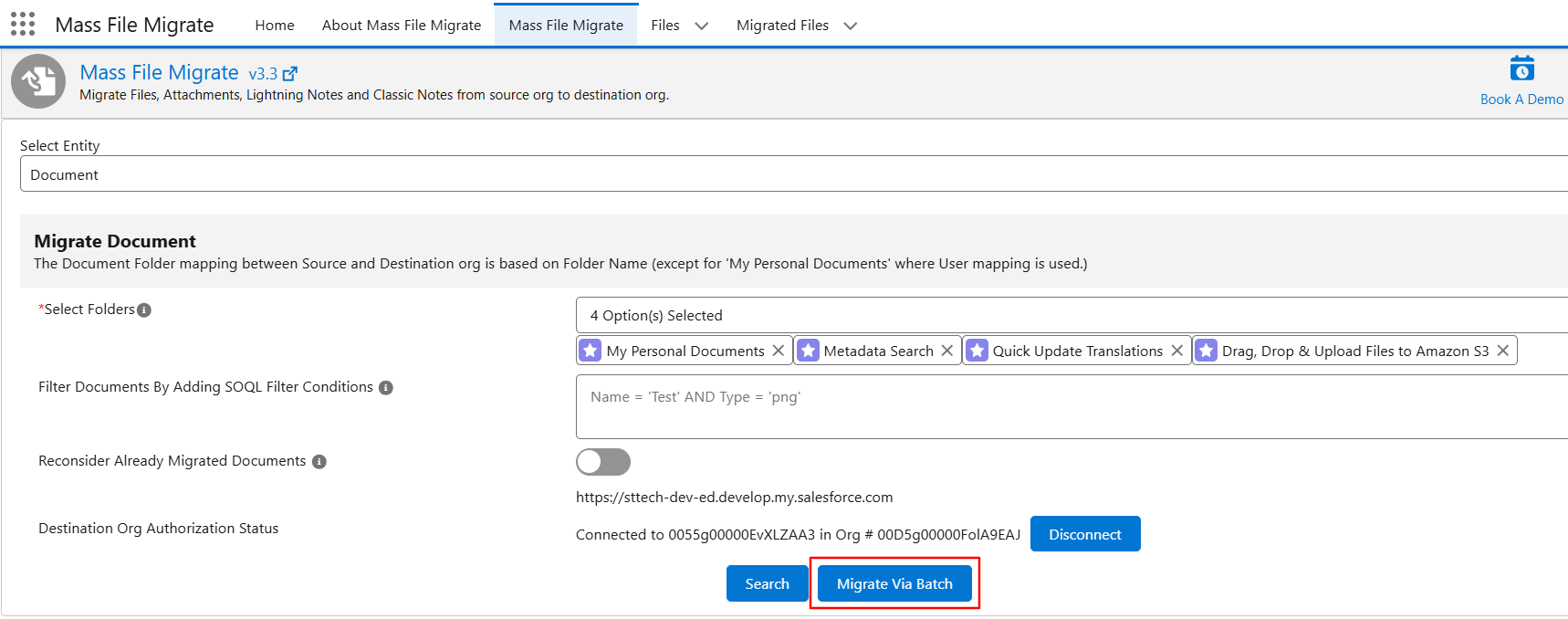Viewport: 1568px width, 619px height.
Task: Click the Migrate Document section heading
Action: (115, 241)
